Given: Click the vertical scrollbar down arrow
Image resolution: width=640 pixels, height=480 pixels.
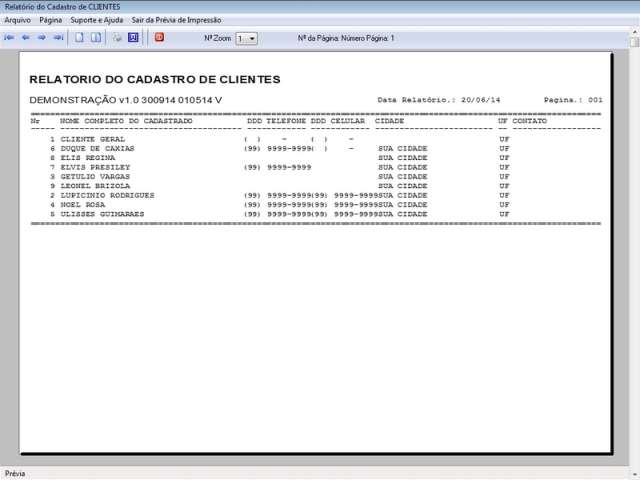Looking at the screenshot, I should [634, 462].
